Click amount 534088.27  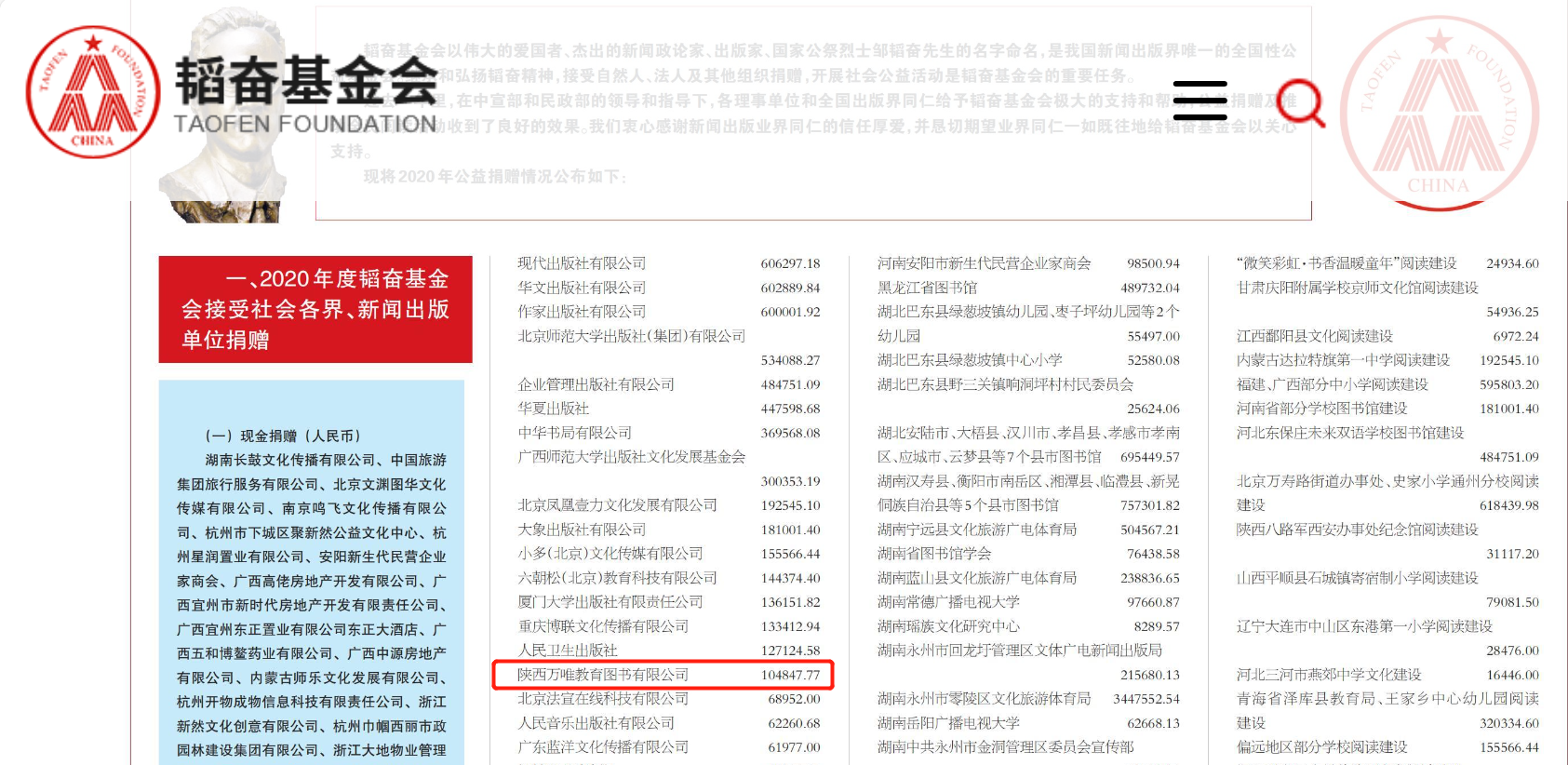790,360
